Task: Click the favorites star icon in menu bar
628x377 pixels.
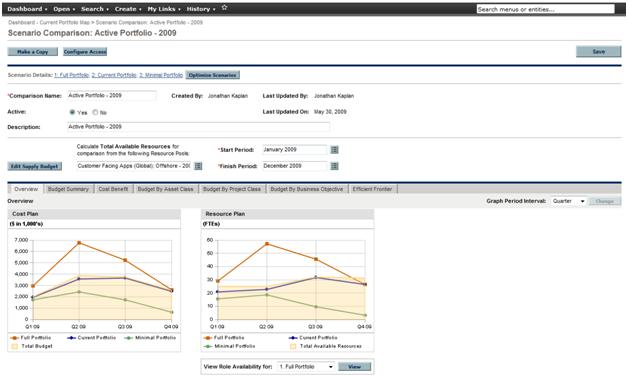Action: [x=224, y=8]
